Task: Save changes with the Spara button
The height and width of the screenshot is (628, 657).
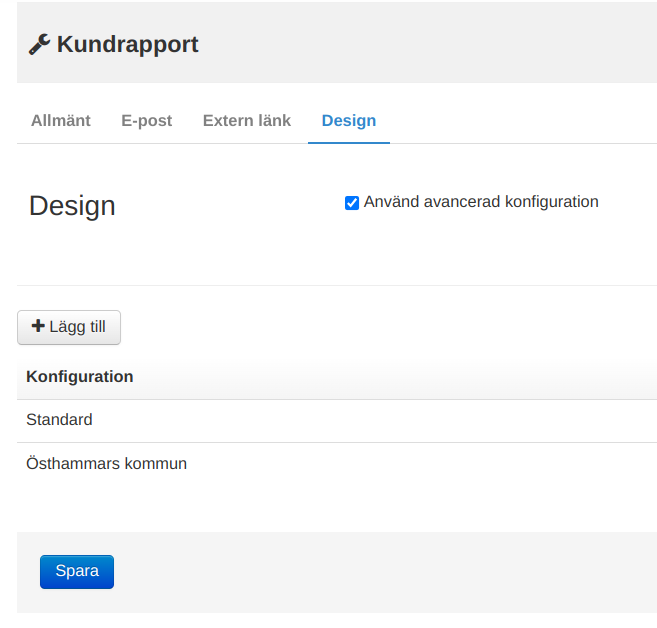Action: coord(77,572)
